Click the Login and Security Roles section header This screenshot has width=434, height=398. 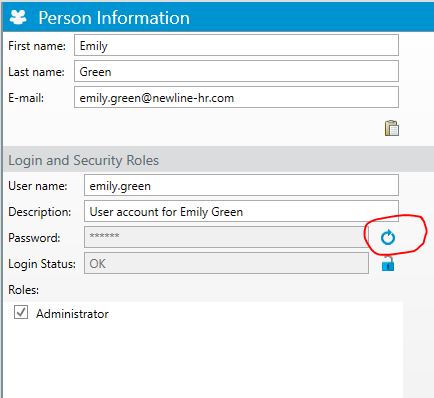point(218,159)
